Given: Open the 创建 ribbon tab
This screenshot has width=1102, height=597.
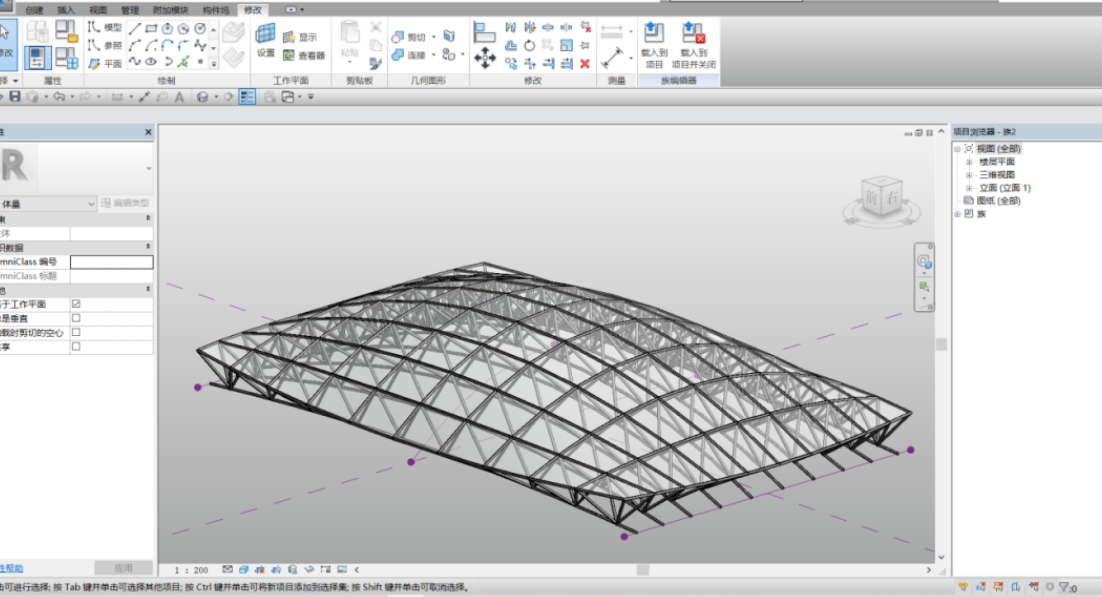Looking at the screenshot, I should [34, 10].
